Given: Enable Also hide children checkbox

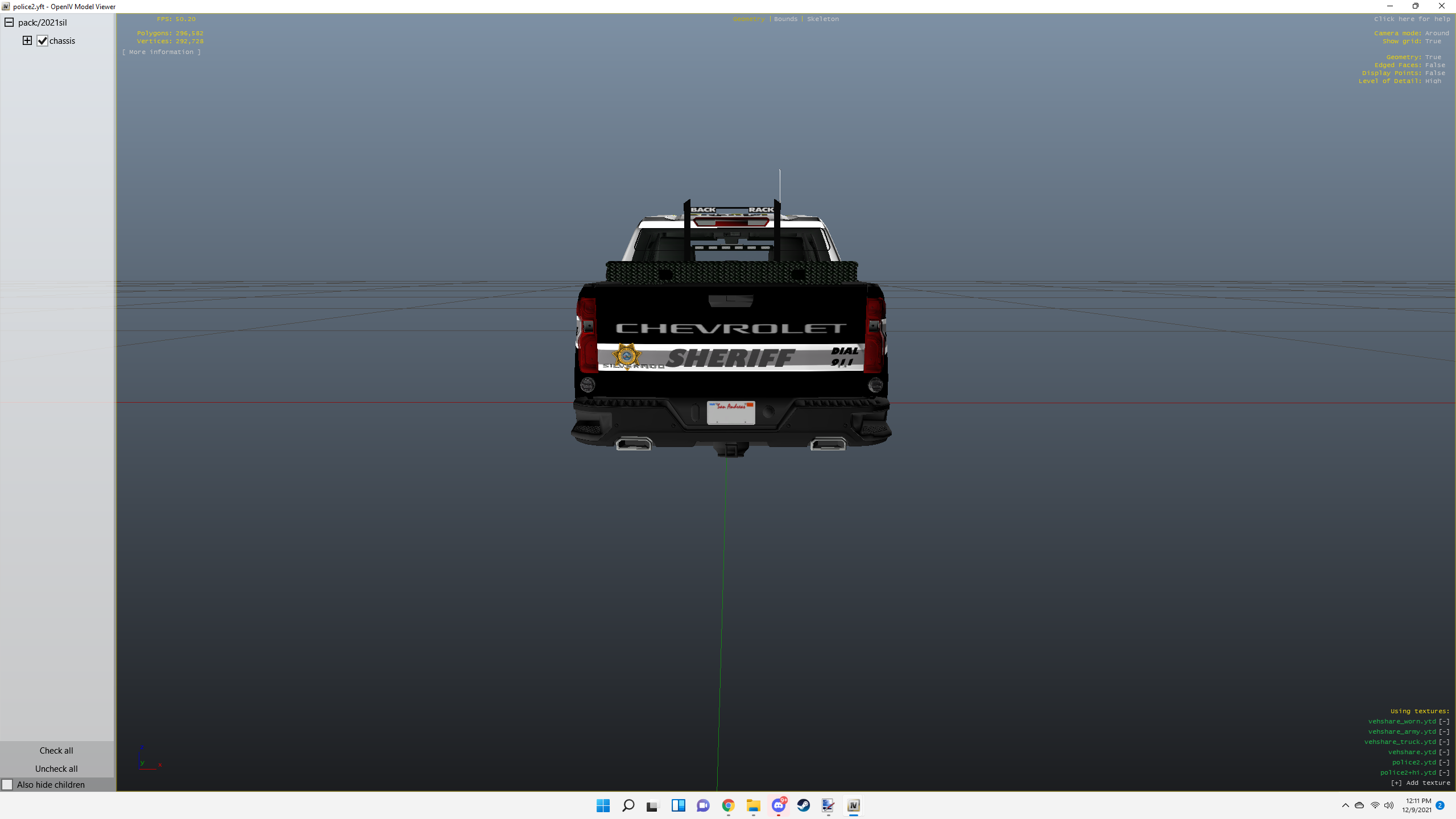Looking at the screenshot, I should (7, 785).
